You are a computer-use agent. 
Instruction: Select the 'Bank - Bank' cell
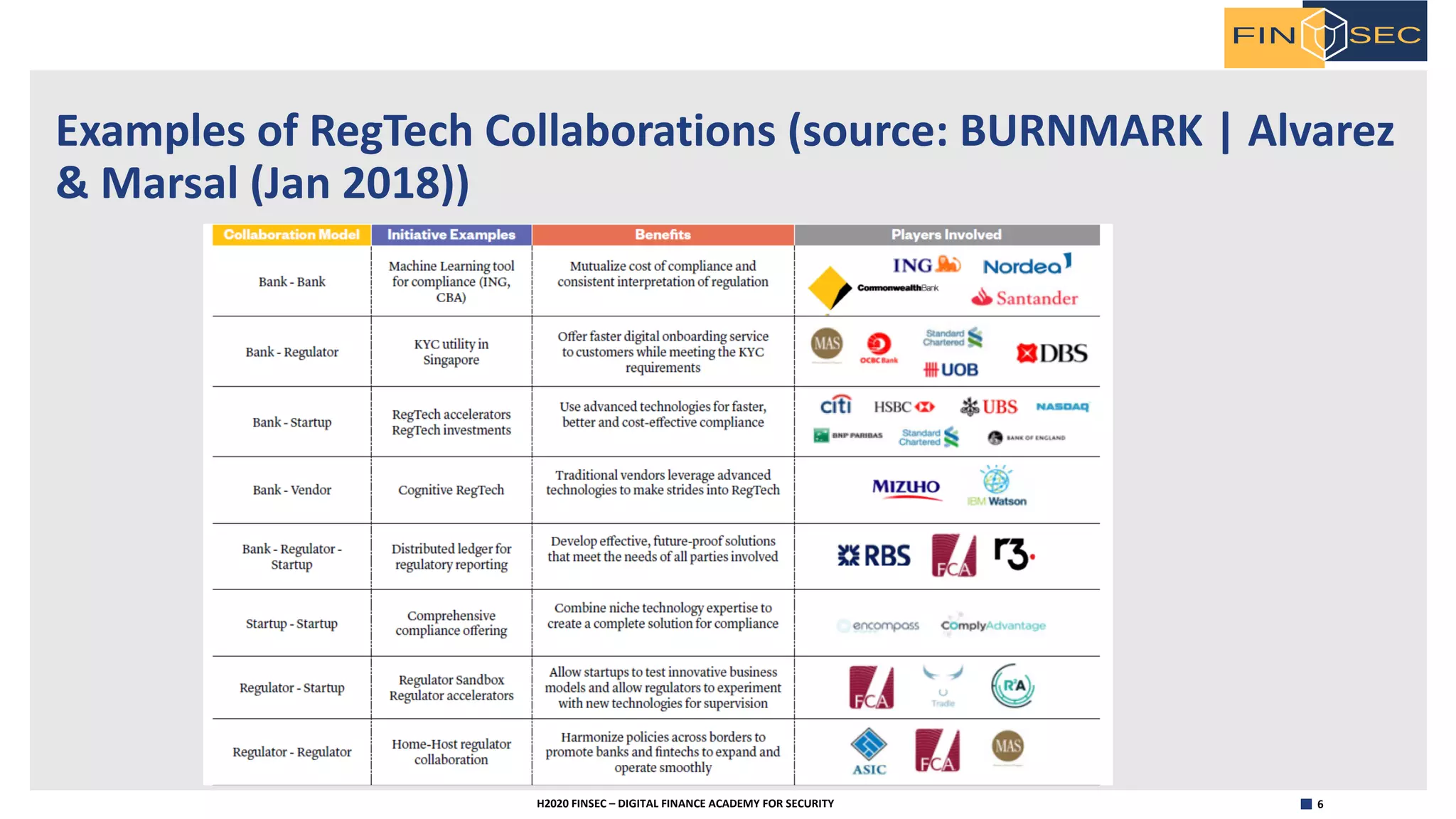point(291,282)
